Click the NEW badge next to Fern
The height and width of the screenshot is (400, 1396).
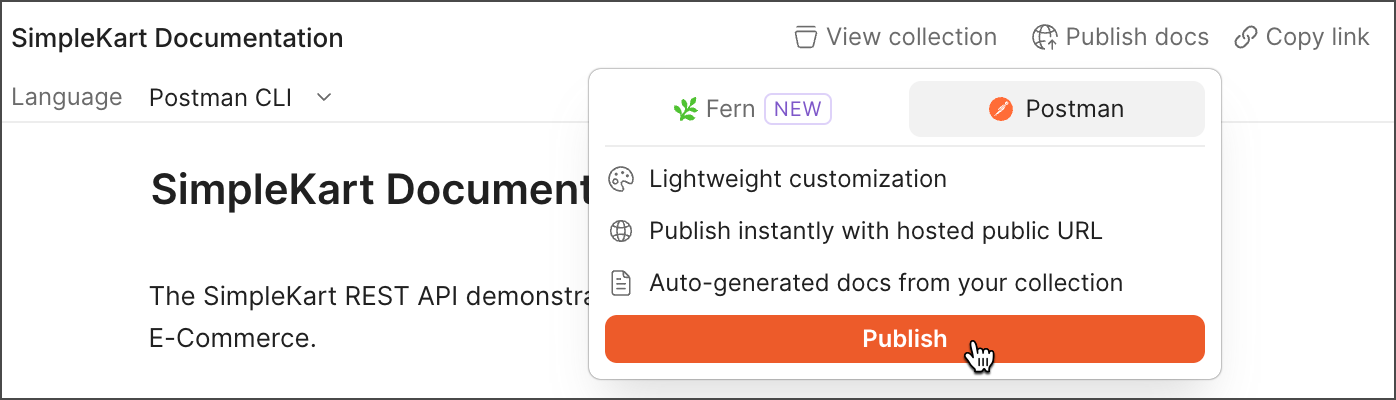coord(798,109)
